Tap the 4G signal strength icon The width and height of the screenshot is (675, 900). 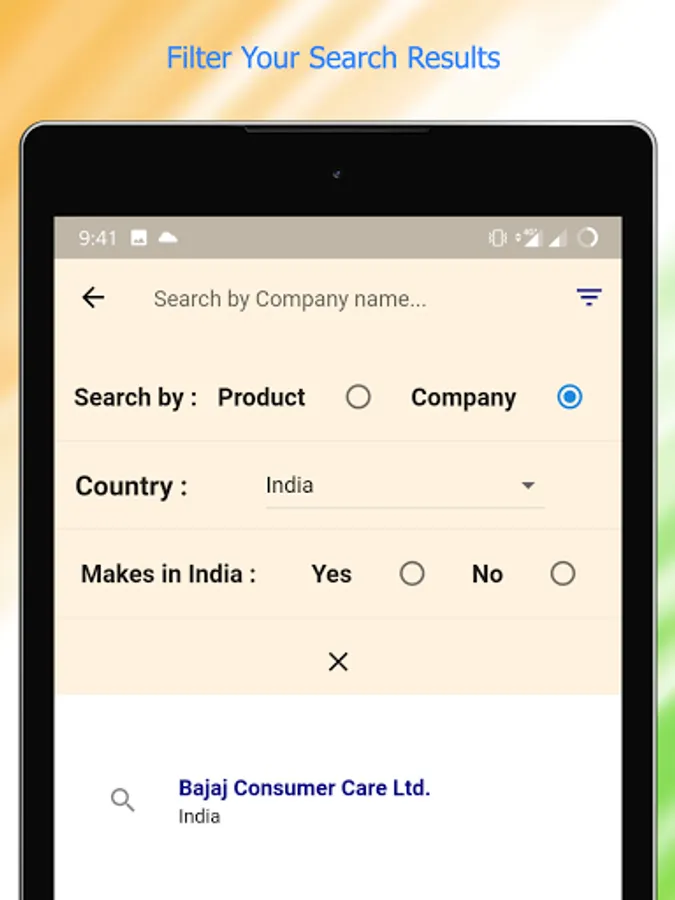tap(529, 238)
